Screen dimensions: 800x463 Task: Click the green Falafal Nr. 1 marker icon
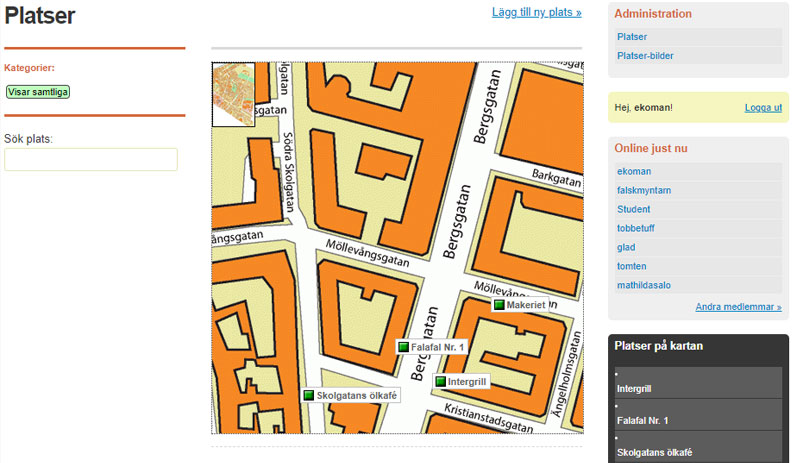(404, 347)
